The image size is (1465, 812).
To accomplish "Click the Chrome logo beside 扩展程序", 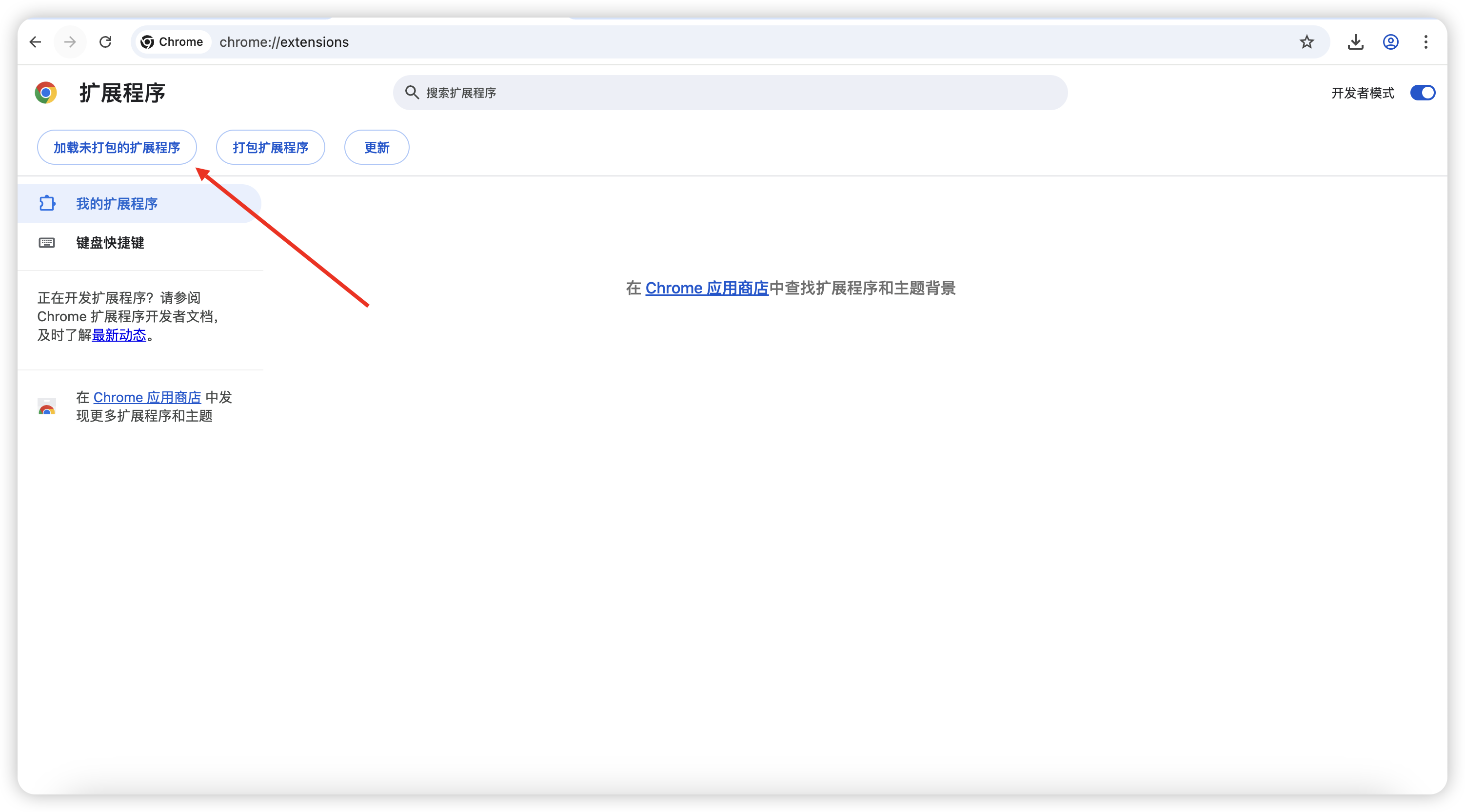I will point(45,93).
